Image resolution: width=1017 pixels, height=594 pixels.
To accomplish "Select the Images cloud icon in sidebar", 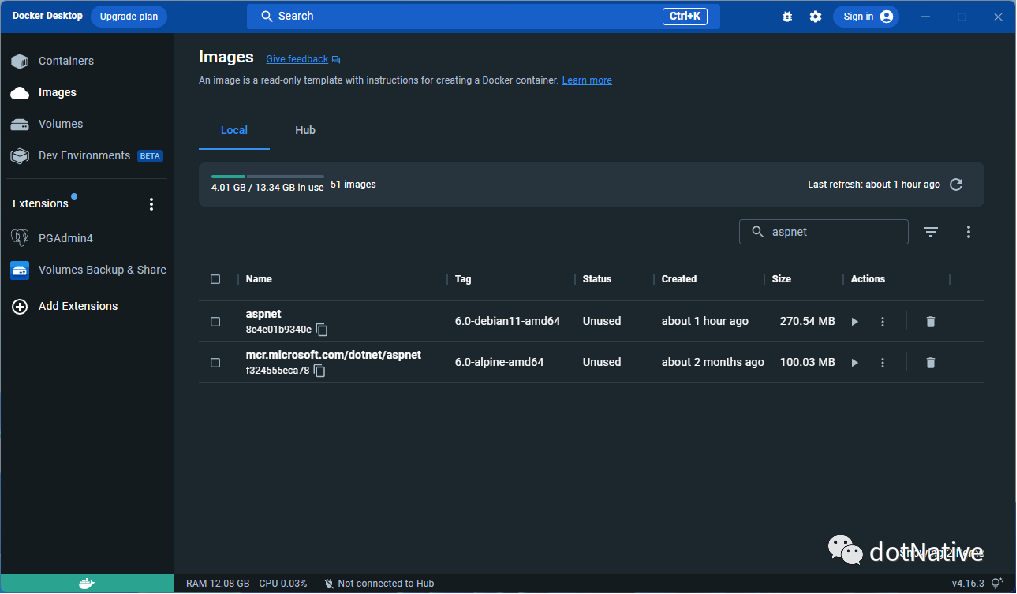I will (19, 93).
